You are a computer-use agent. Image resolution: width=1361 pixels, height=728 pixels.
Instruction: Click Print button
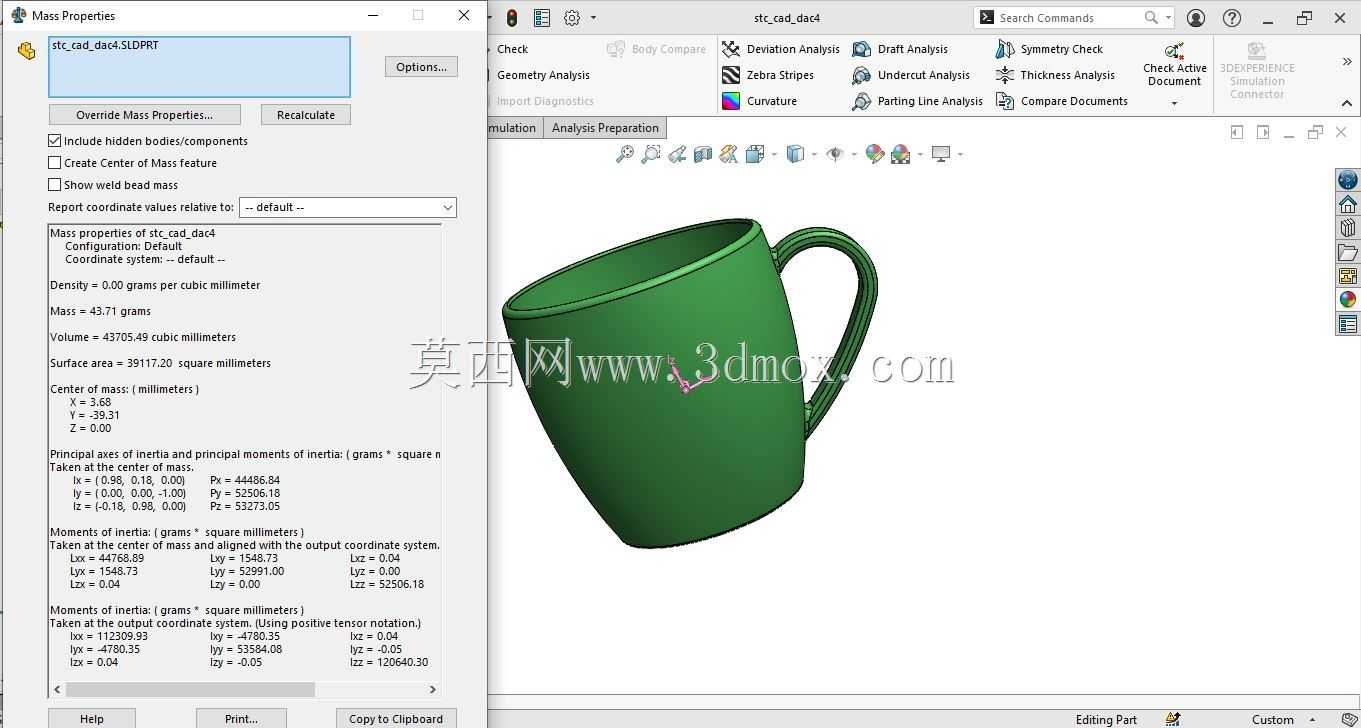coord(241,719)
